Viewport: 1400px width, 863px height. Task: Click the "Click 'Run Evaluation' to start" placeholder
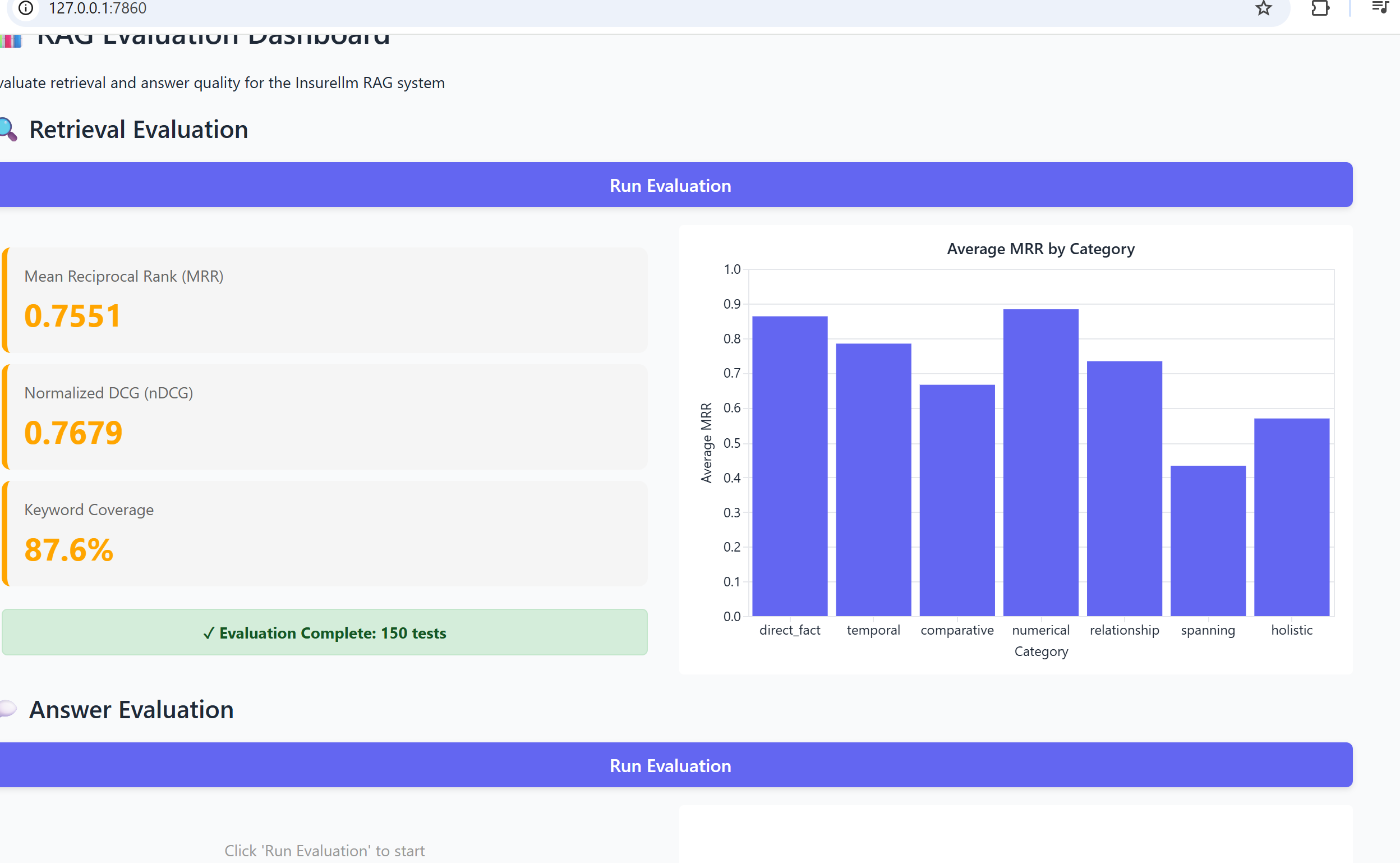[x=325, y=851]
